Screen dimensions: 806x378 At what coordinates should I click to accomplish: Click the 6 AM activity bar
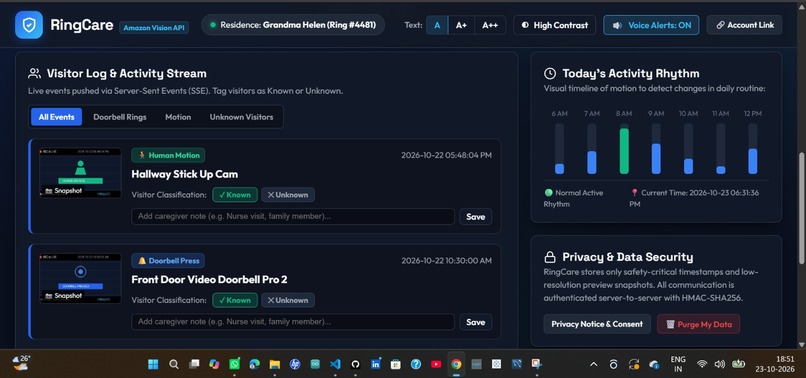click(559, 169)
